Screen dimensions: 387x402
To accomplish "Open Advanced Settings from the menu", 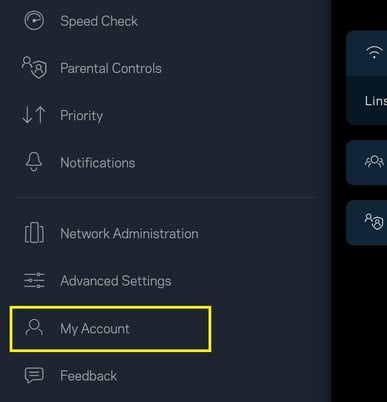I will [116, 281].
